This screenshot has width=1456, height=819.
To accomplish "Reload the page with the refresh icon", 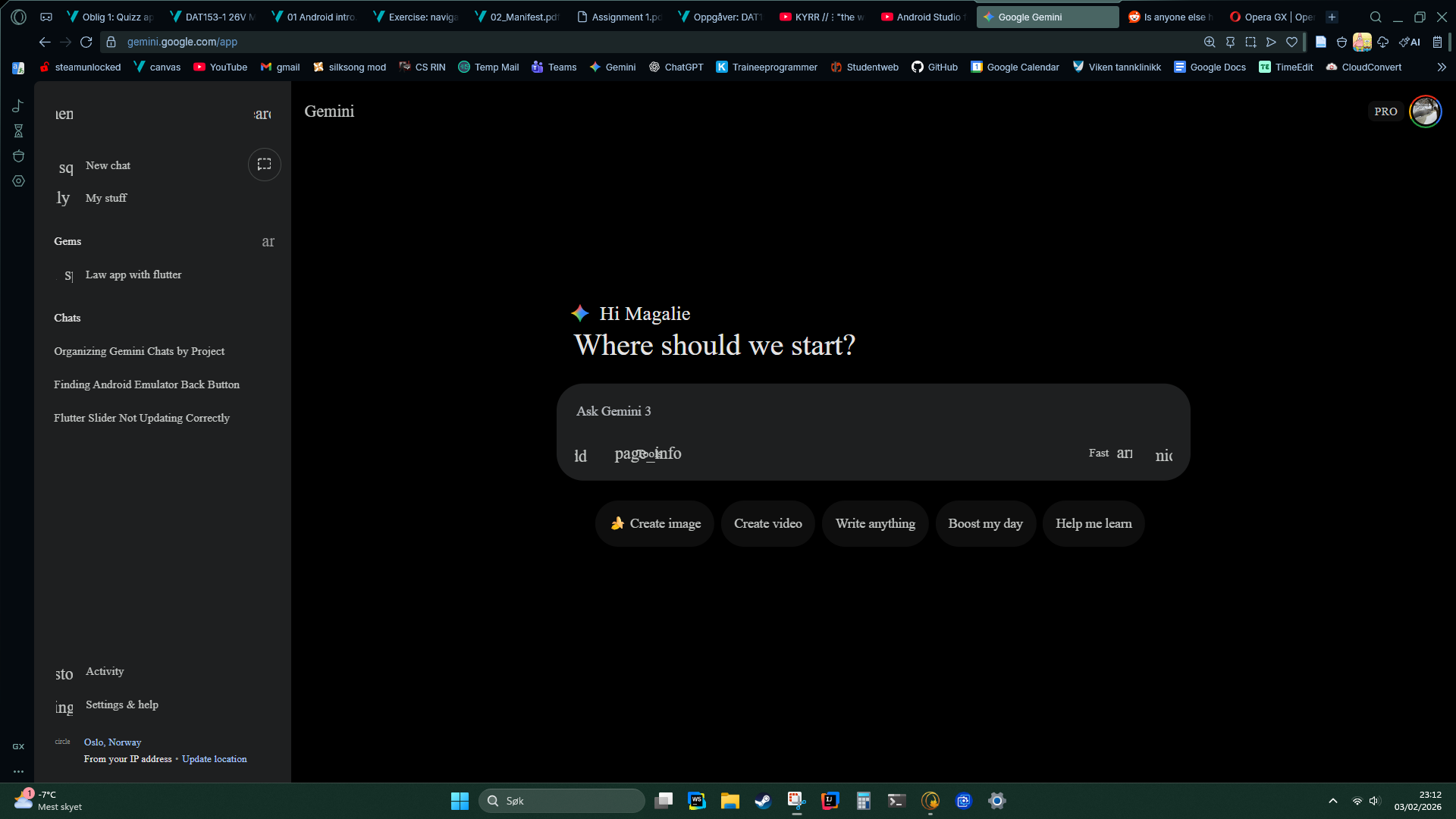I will pos(86,42).
